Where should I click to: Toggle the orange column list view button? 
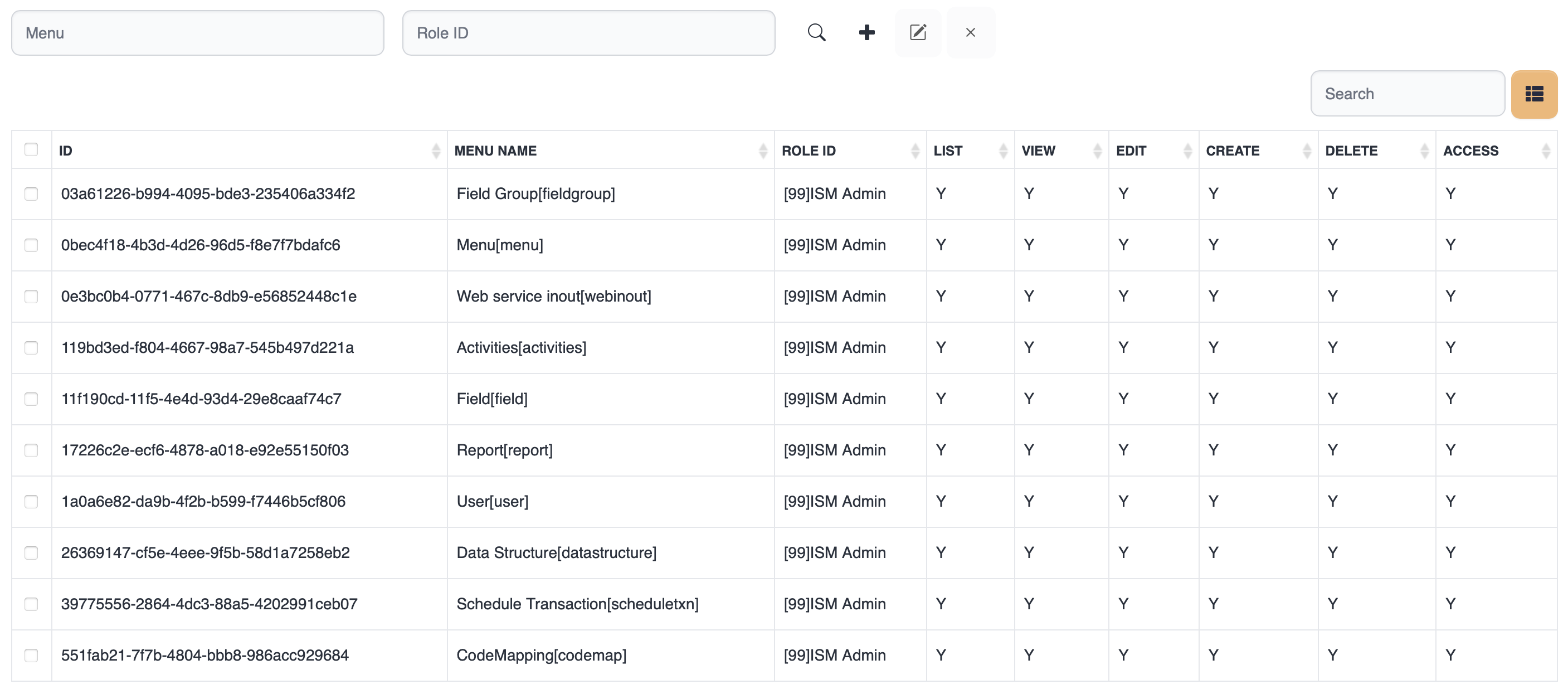[x=1533, y=94]
